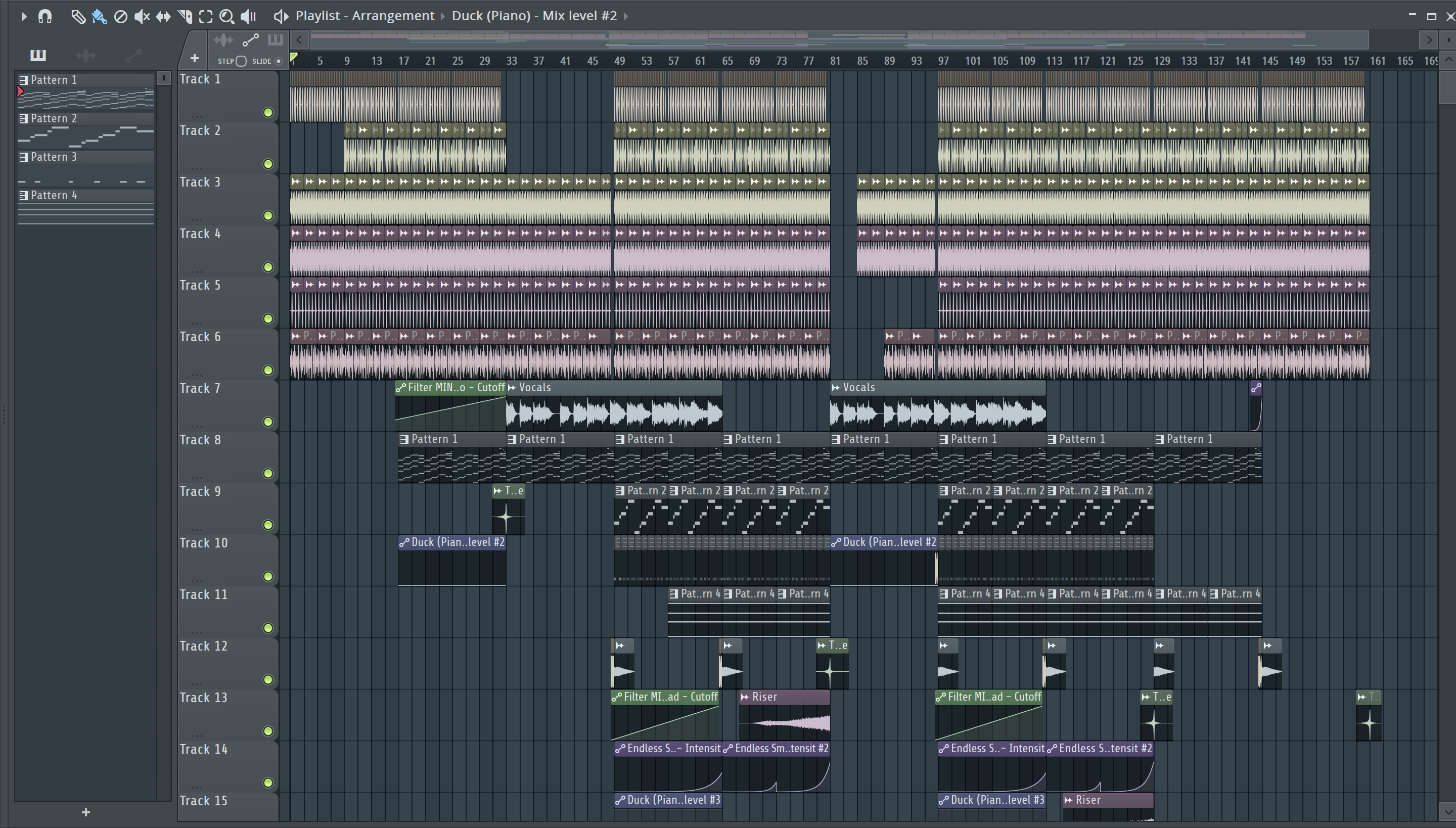Toggle the SLIDE option

point(279,61)
